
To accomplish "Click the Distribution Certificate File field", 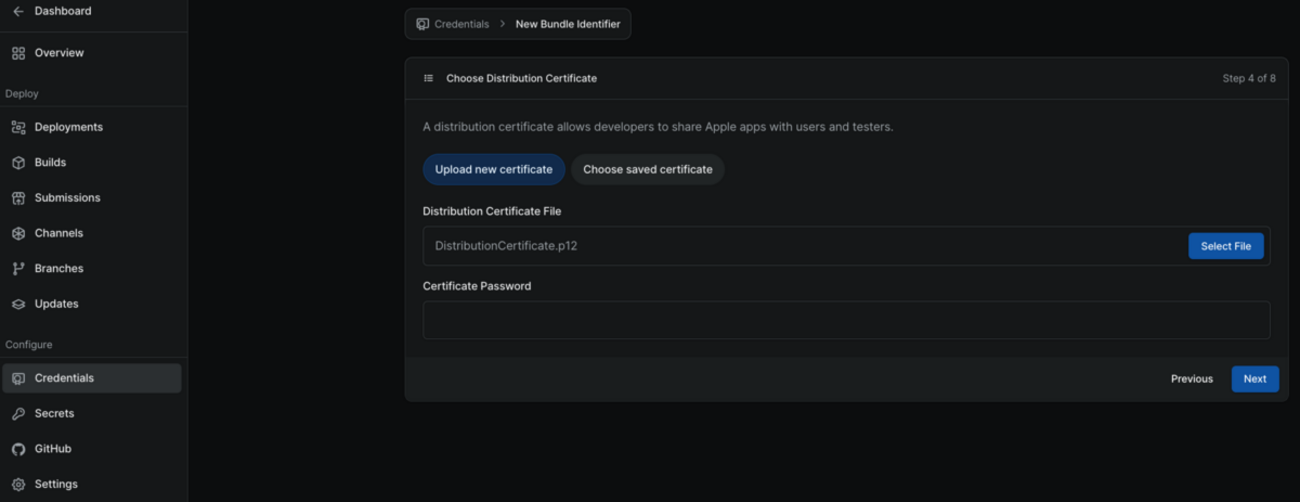I will coord(800,246).
